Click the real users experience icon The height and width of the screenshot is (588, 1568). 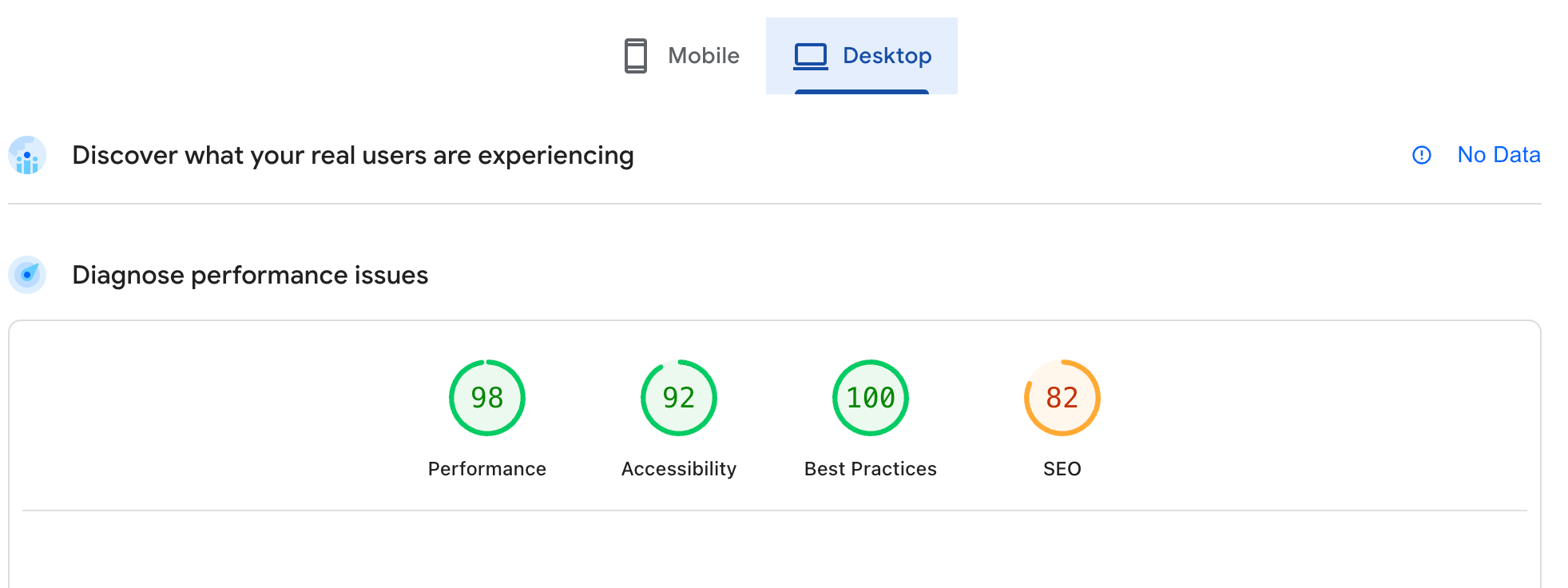pos(27,155)
